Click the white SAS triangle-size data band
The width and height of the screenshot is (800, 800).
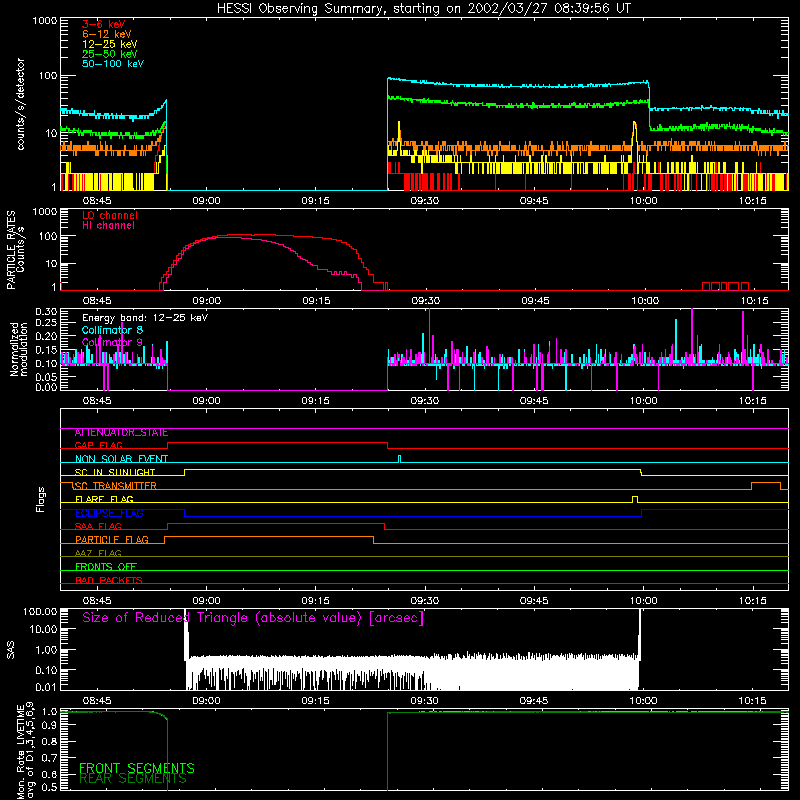click(x=412, y=671)
